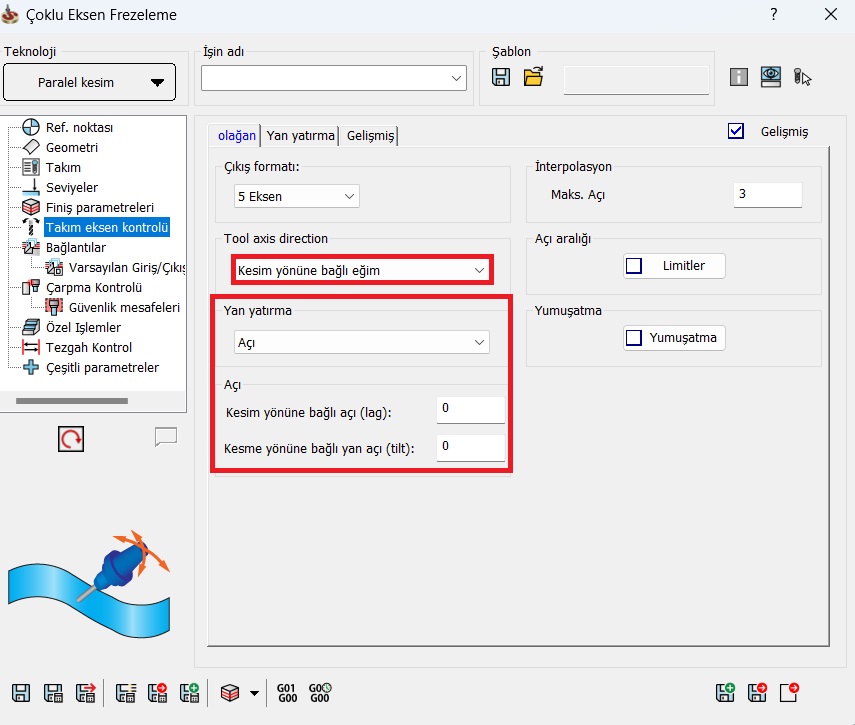
Task: Open the Tool axis direction dropdown
Action: (362, 270)
